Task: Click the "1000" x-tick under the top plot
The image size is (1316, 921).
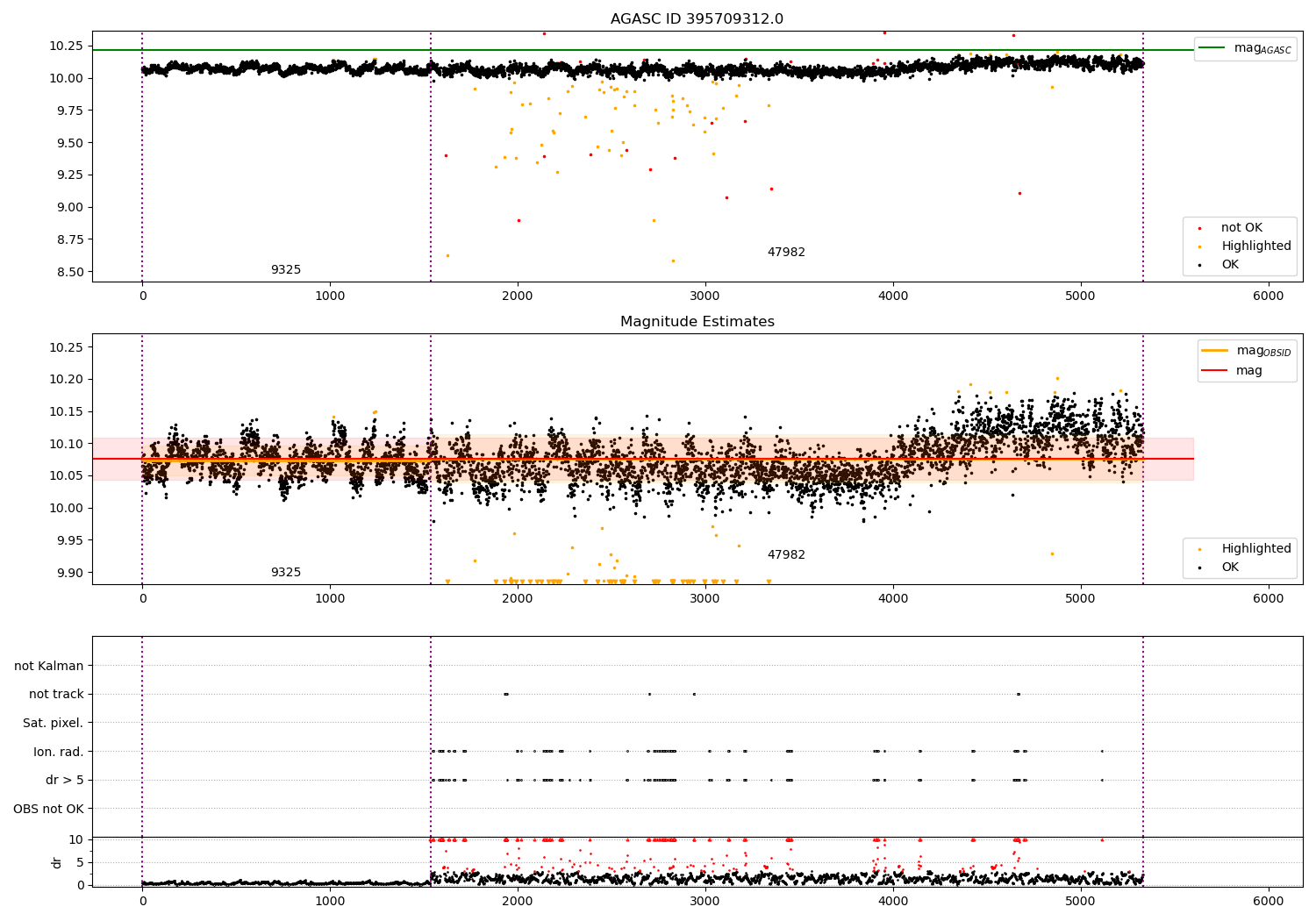Action: coord(330,296)
